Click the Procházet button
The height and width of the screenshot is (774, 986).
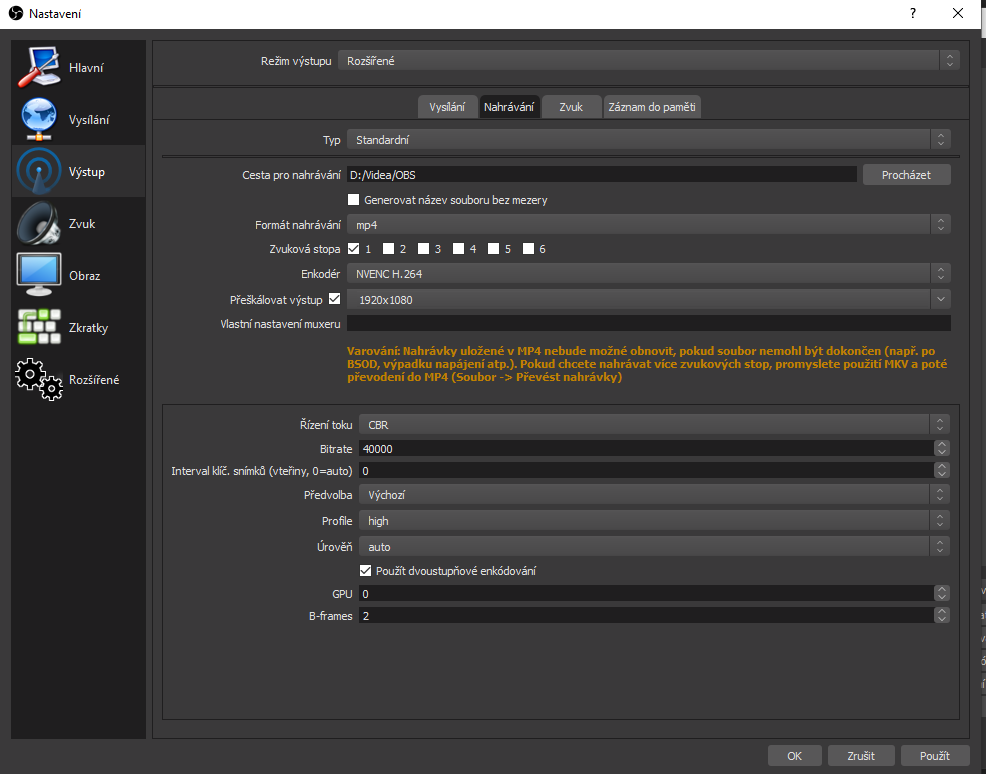[x=906, y=175]
